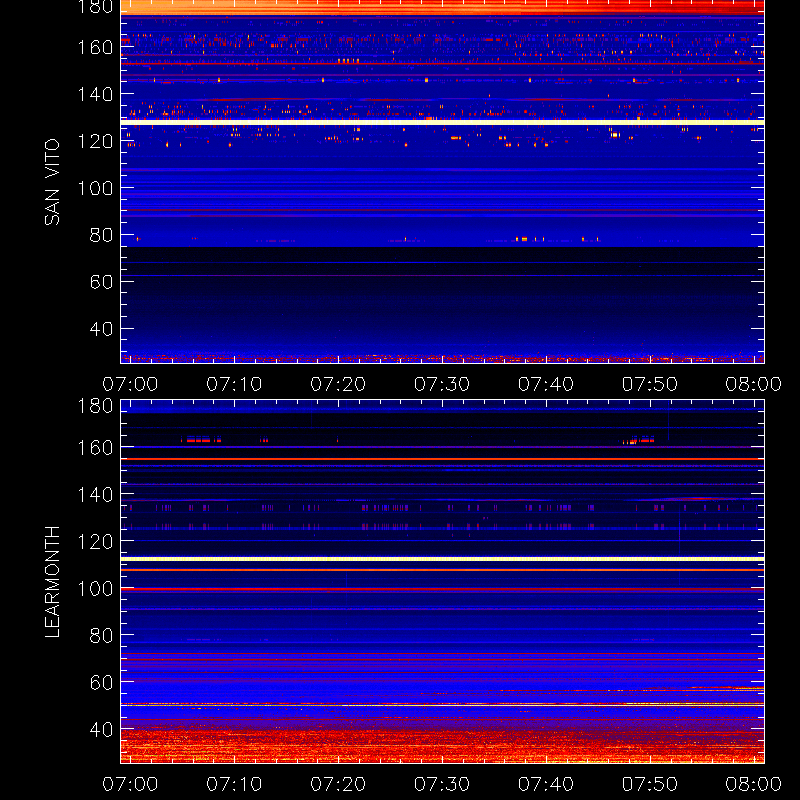Click 07:10 time label under Learmonth plot

click(234, 784)
